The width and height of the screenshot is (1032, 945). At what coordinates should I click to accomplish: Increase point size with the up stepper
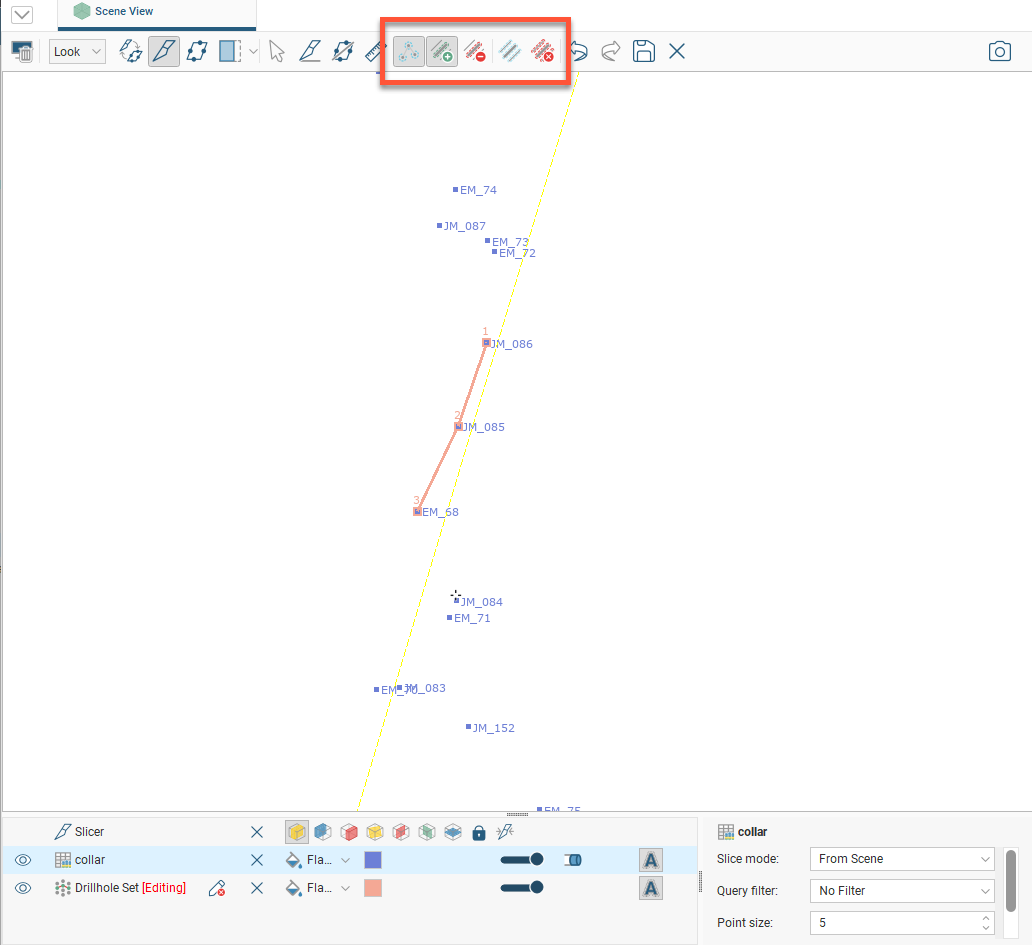pos(985,917)
